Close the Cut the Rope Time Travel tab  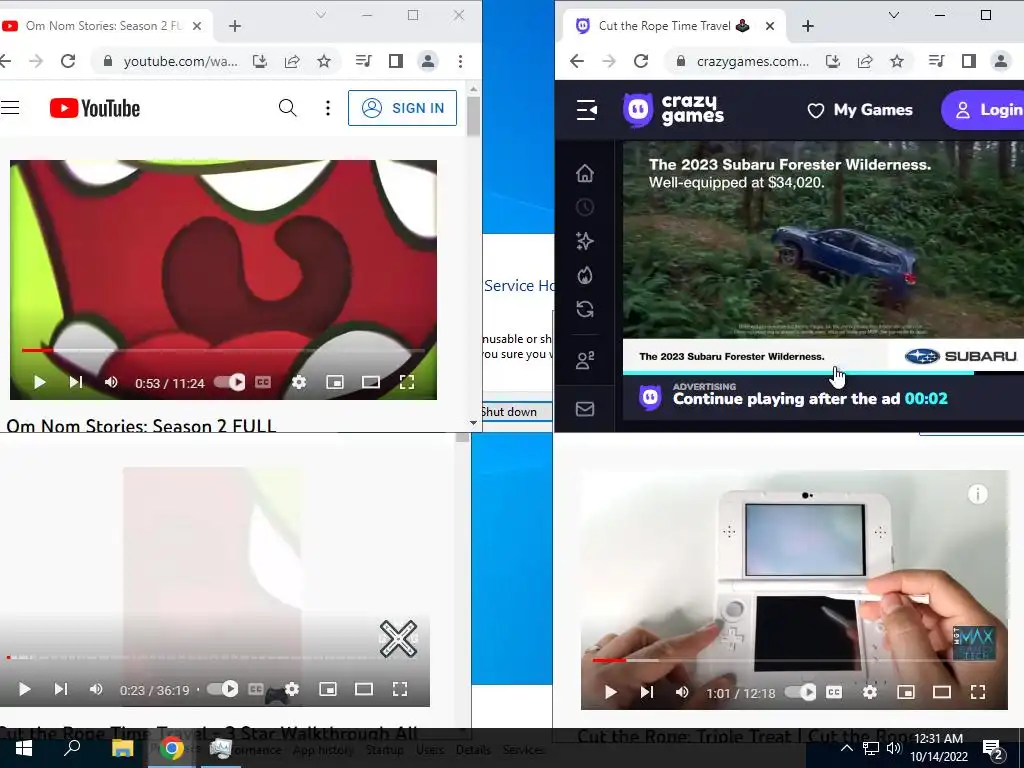pyautogui.click(x=770, y=26)
